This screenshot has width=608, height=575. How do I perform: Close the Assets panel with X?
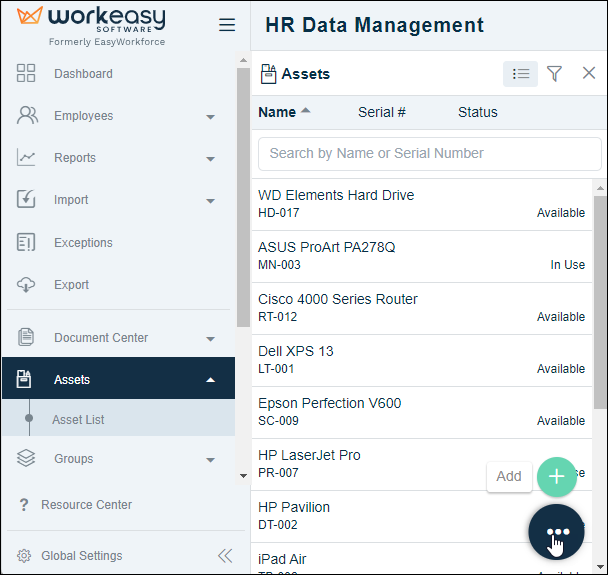tap(589, 73)
